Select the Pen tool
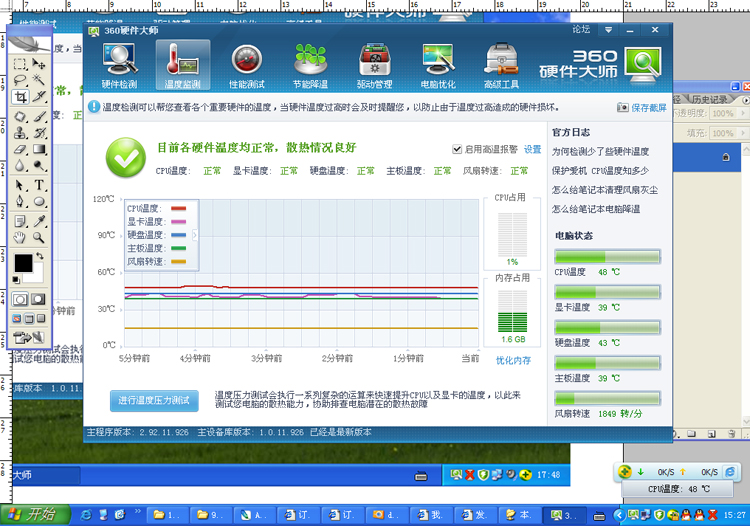 pyautogui.click(x=20, y=201)
